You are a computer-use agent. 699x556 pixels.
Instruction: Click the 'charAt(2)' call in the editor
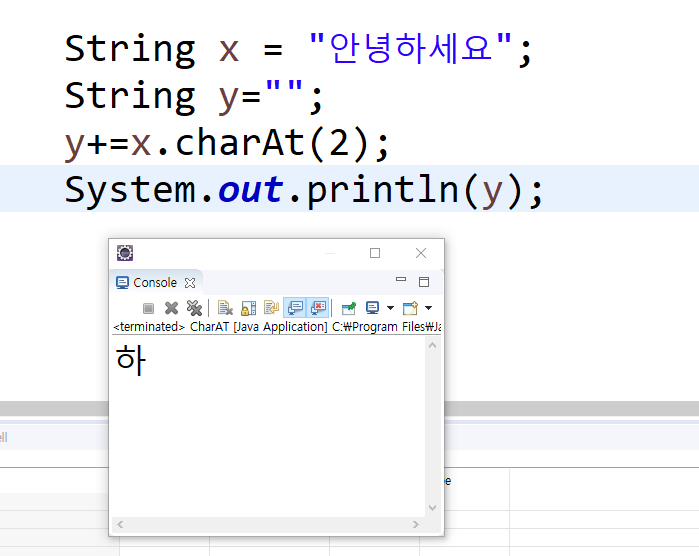point(272,143)
